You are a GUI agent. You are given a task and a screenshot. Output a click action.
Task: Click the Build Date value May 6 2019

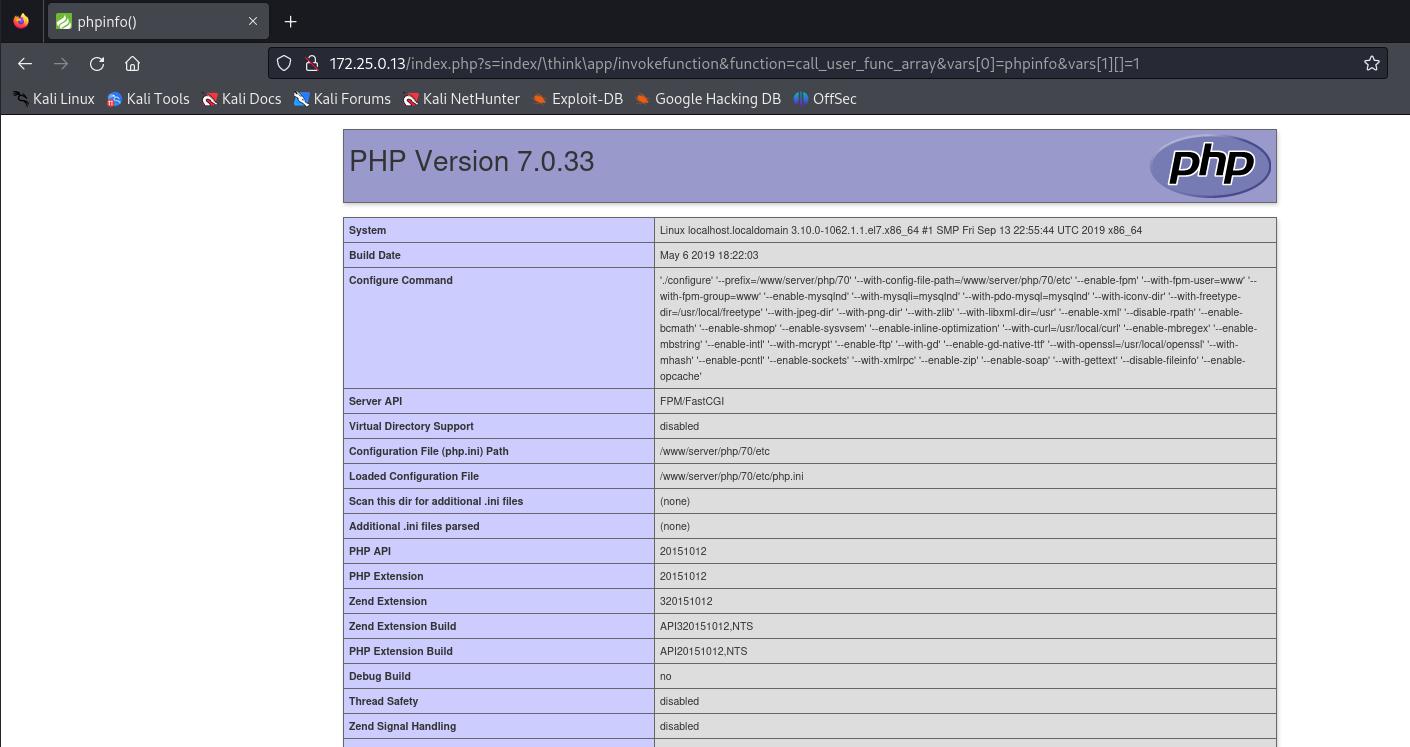click(709, 255)
